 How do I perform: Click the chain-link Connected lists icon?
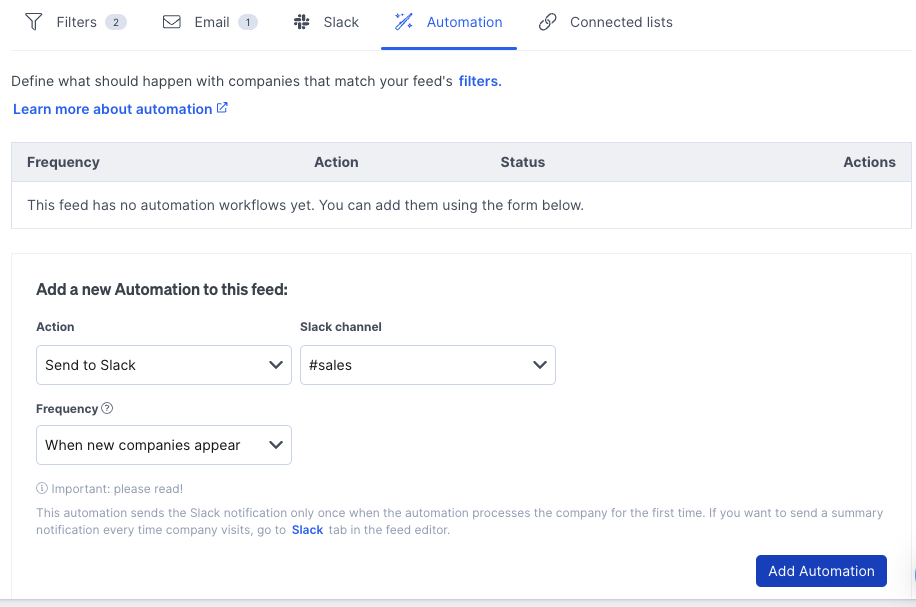click(x=547, y=21)
